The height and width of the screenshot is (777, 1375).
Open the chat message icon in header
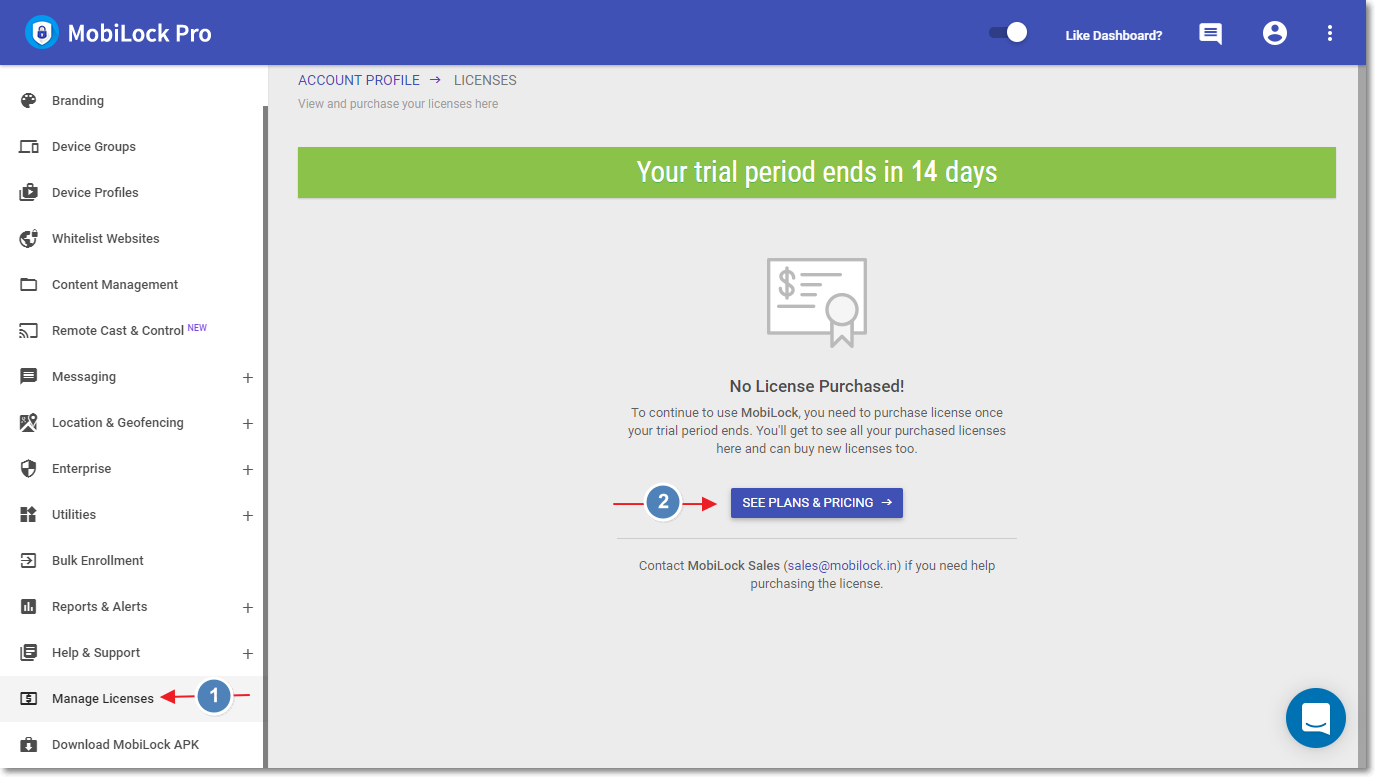coord(1210,34)
